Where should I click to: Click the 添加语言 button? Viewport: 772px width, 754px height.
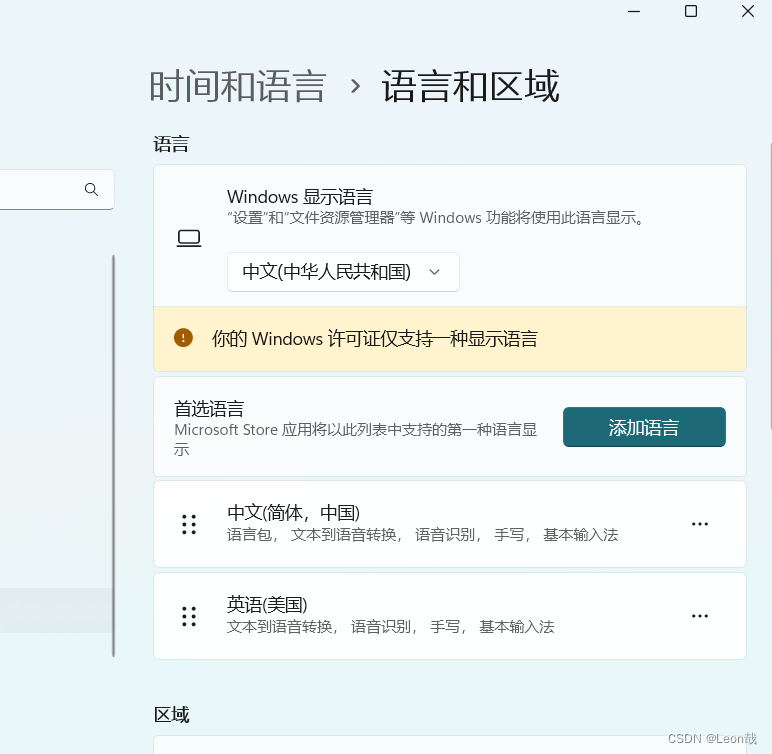click(x=644, y=427)
